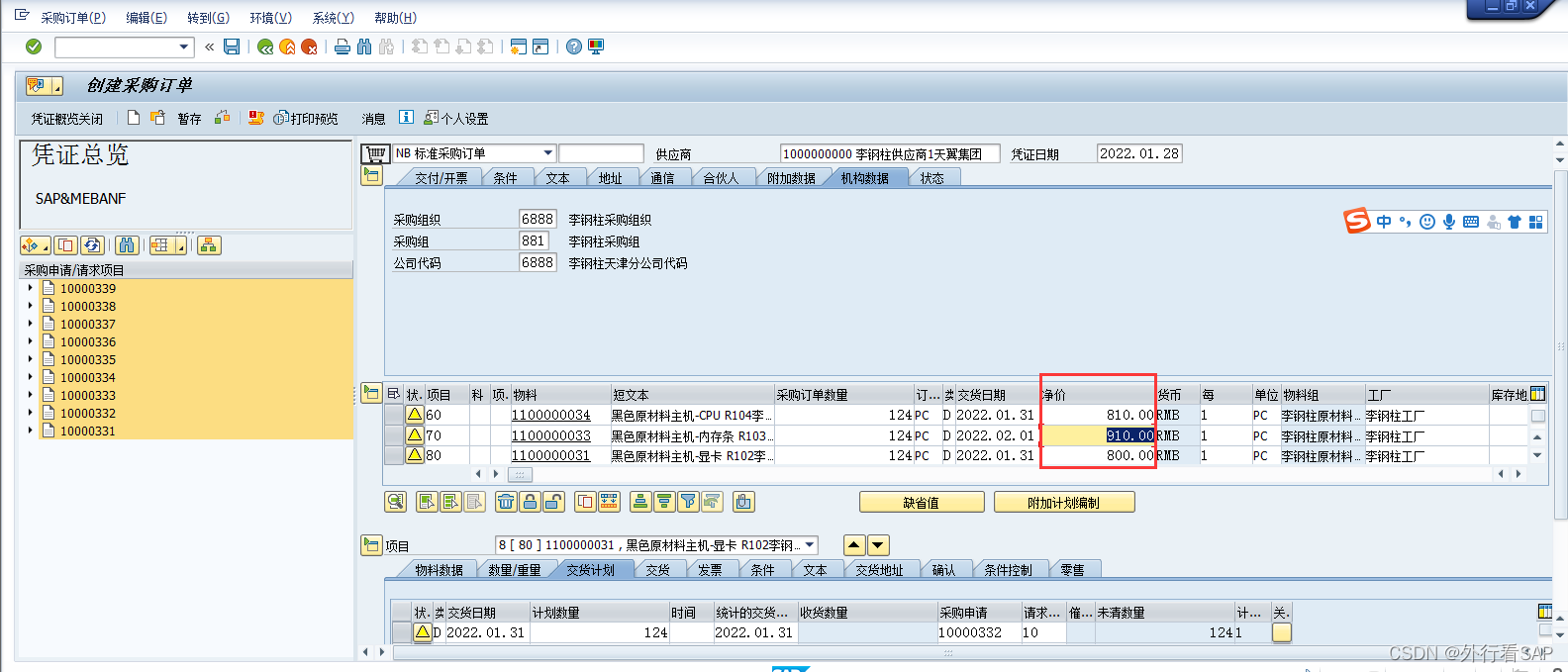This screenshot has width=1568, height=672.
Task: Click the binoculars icon in document overview toolbar
Action: click(x=127, y=245)
